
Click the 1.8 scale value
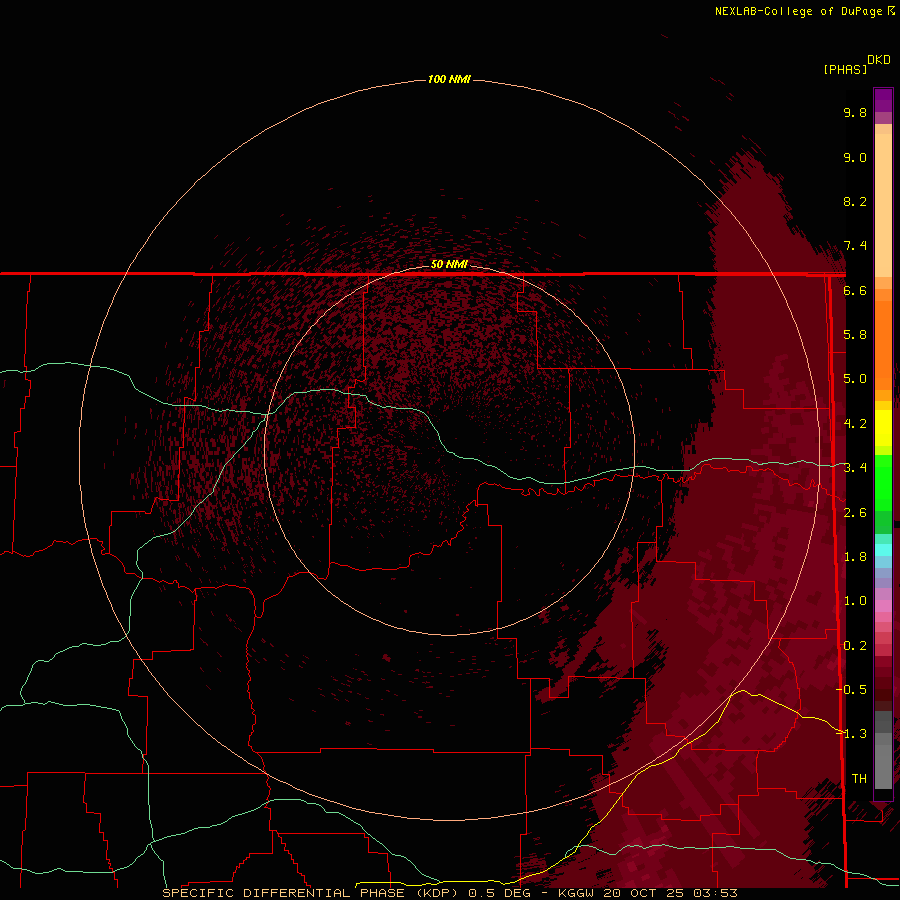click(855, 557)
